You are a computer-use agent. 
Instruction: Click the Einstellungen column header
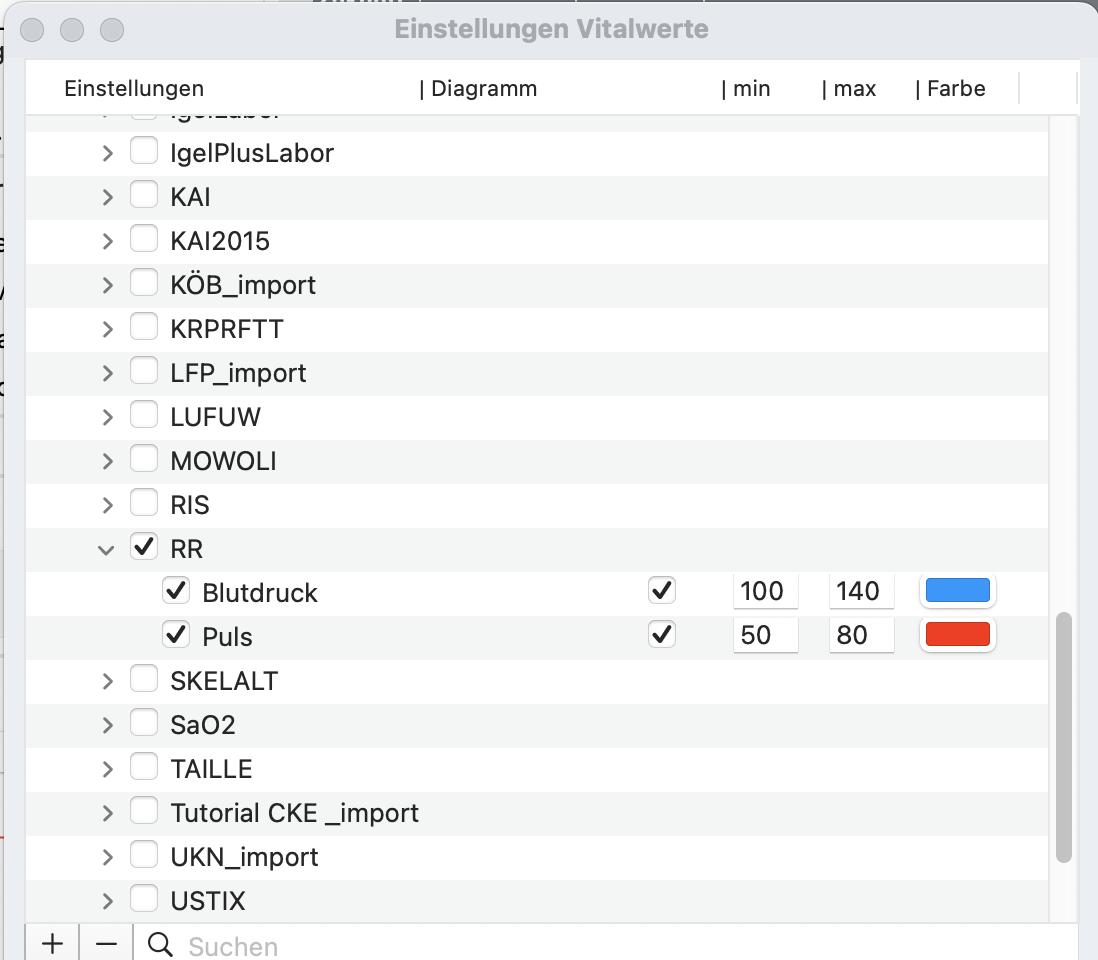tap(134, 89)
